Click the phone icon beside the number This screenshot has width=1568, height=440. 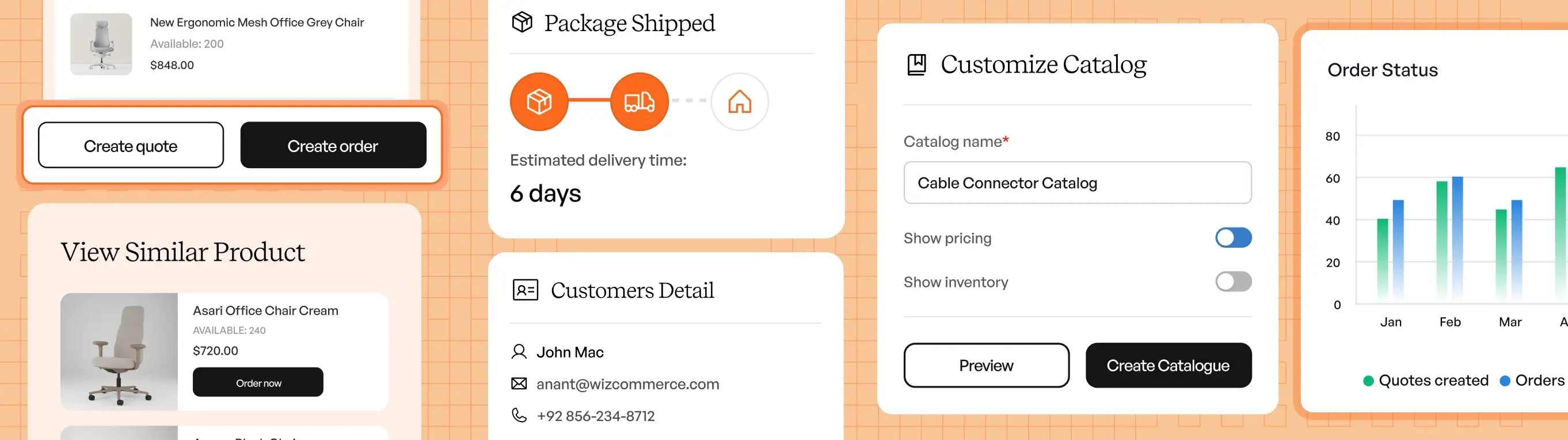[519, 416]
